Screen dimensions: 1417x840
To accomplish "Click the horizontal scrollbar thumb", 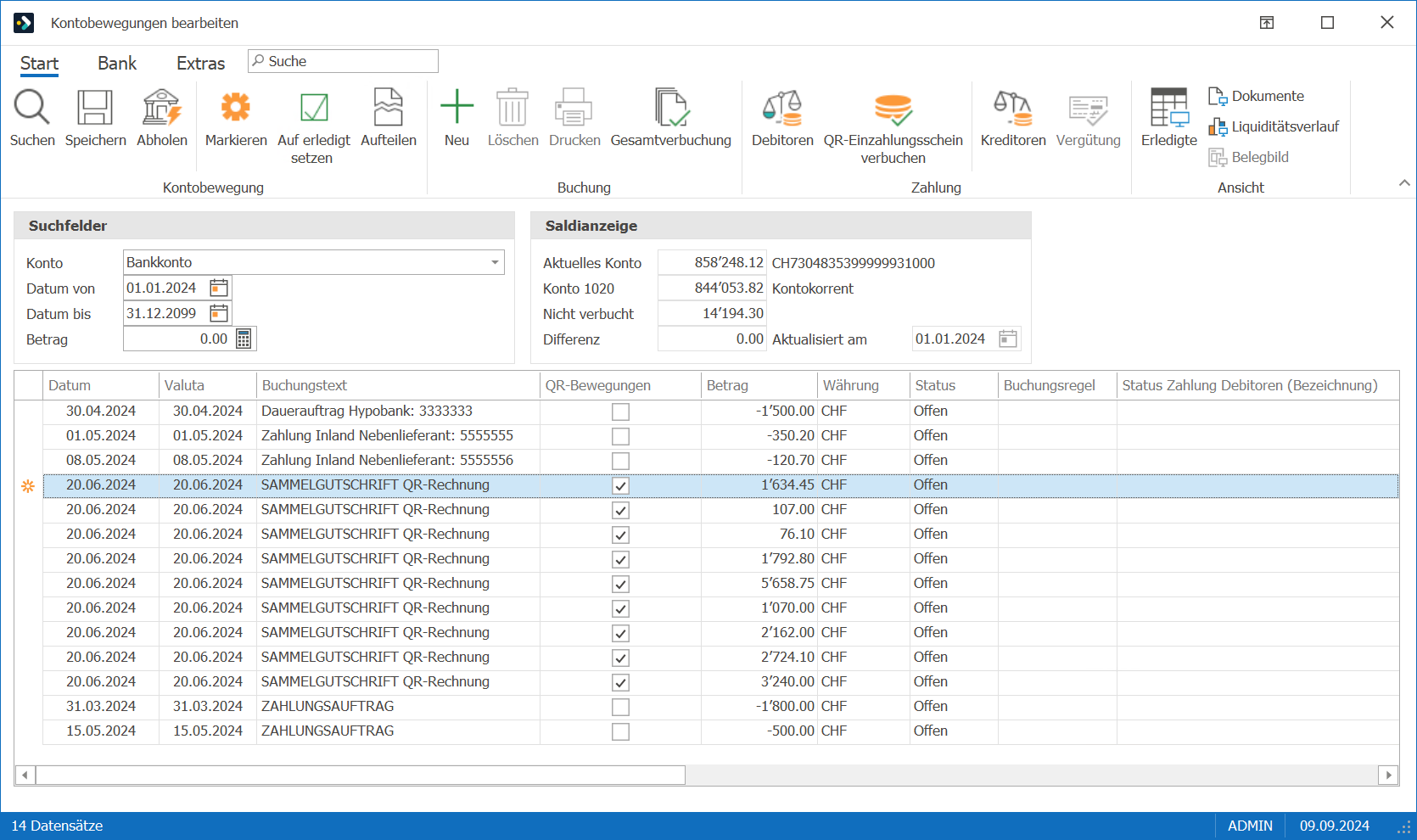I will [361, 775].
